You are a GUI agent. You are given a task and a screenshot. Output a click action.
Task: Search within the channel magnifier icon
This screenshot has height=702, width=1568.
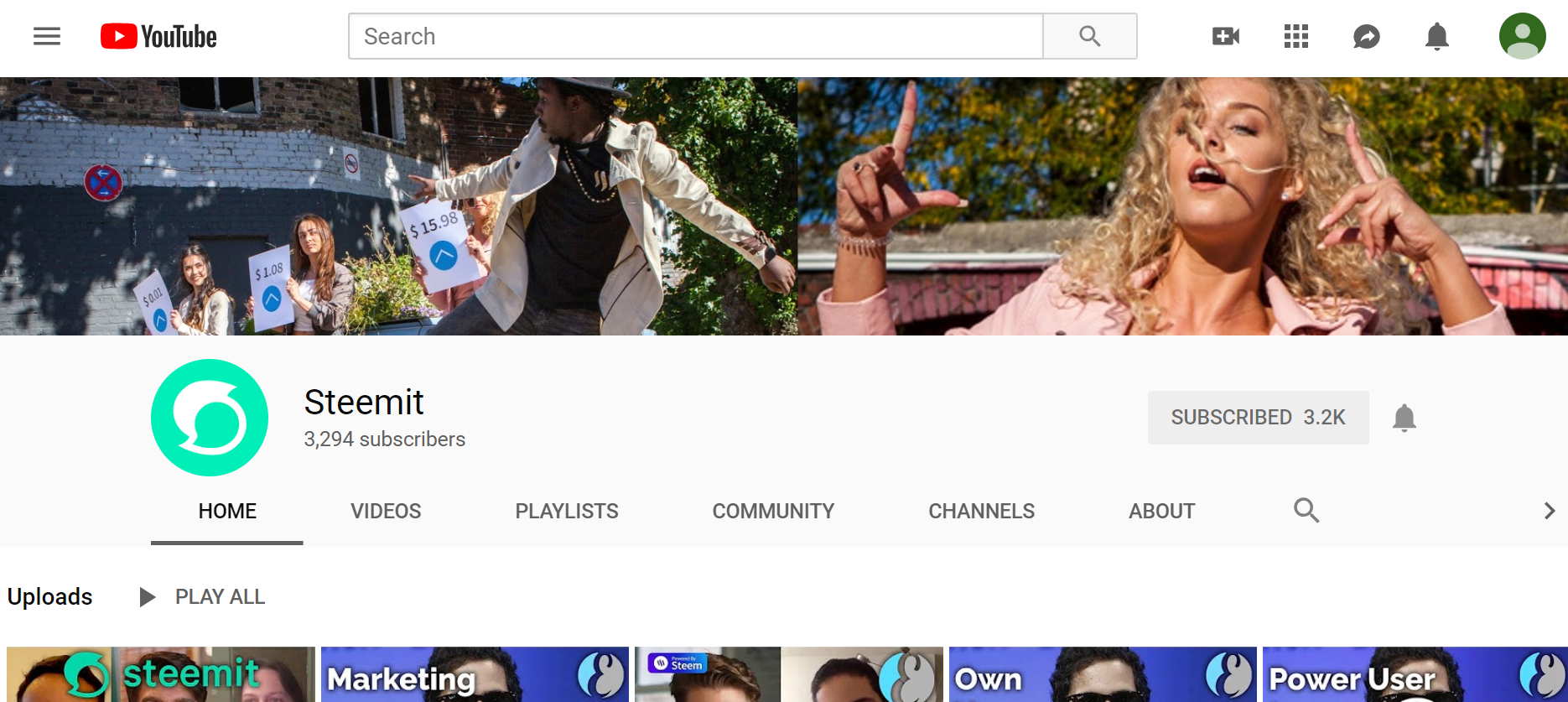[1306, 510]
